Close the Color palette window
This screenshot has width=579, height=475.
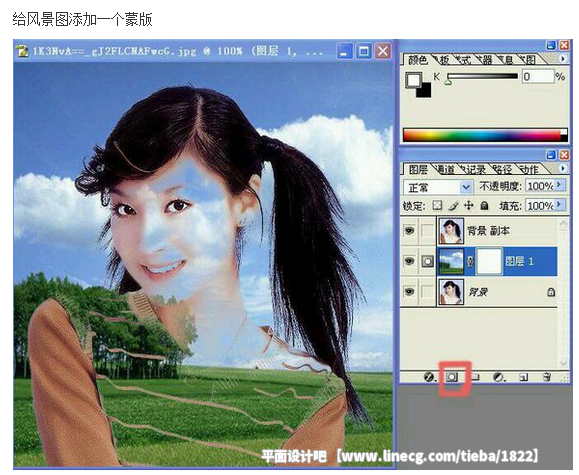(563, 45)
